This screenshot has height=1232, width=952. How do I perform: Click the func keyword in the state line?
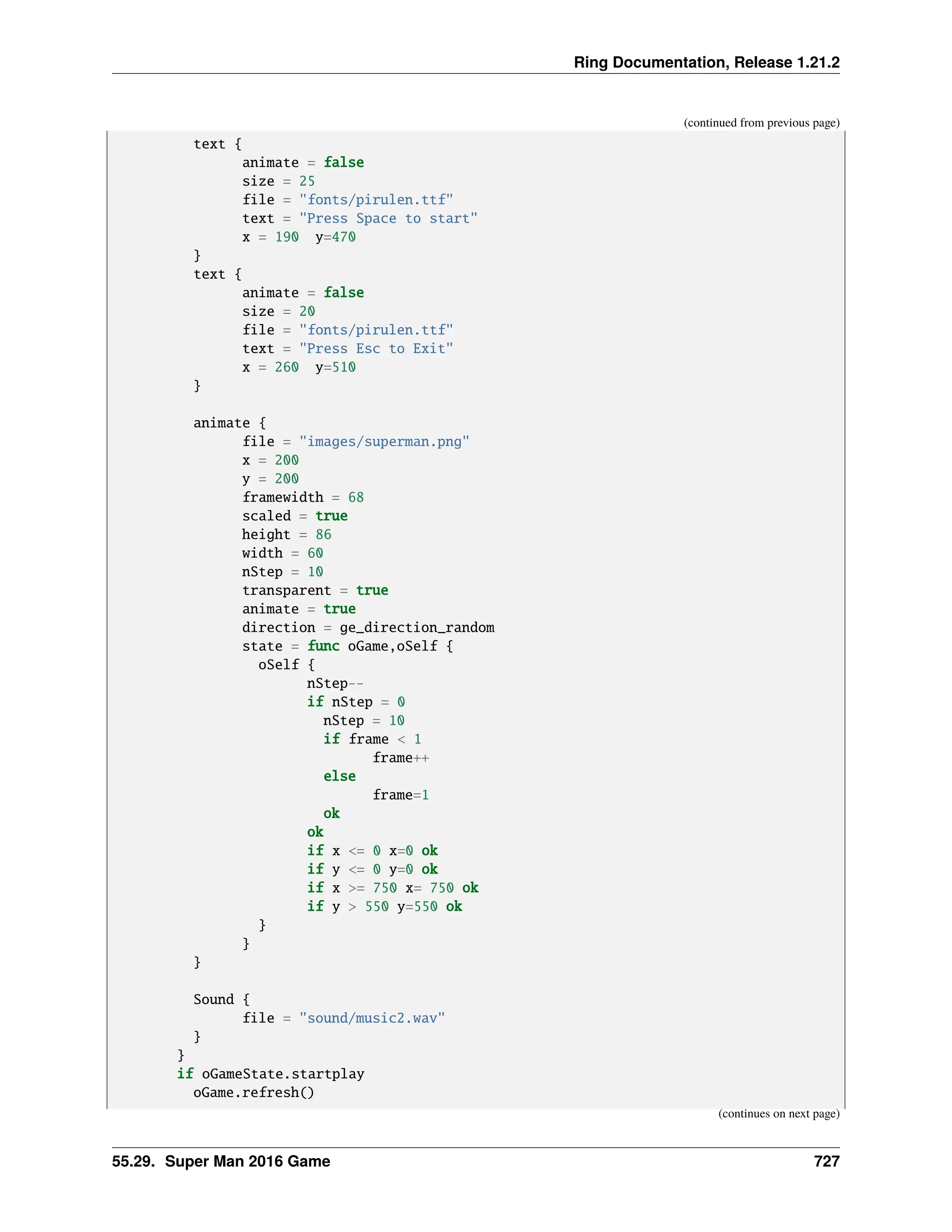[323, 647]
